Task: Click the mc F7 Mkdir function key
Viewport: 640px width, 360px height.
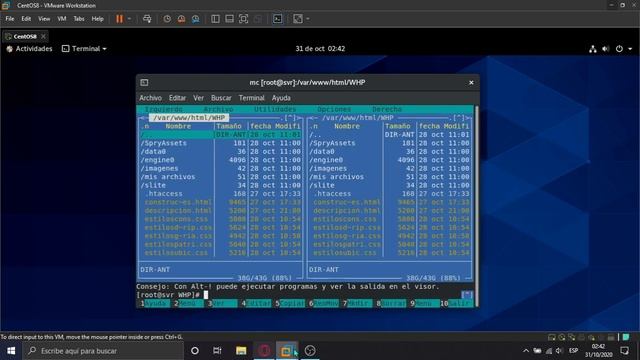Action: (357, 303)
